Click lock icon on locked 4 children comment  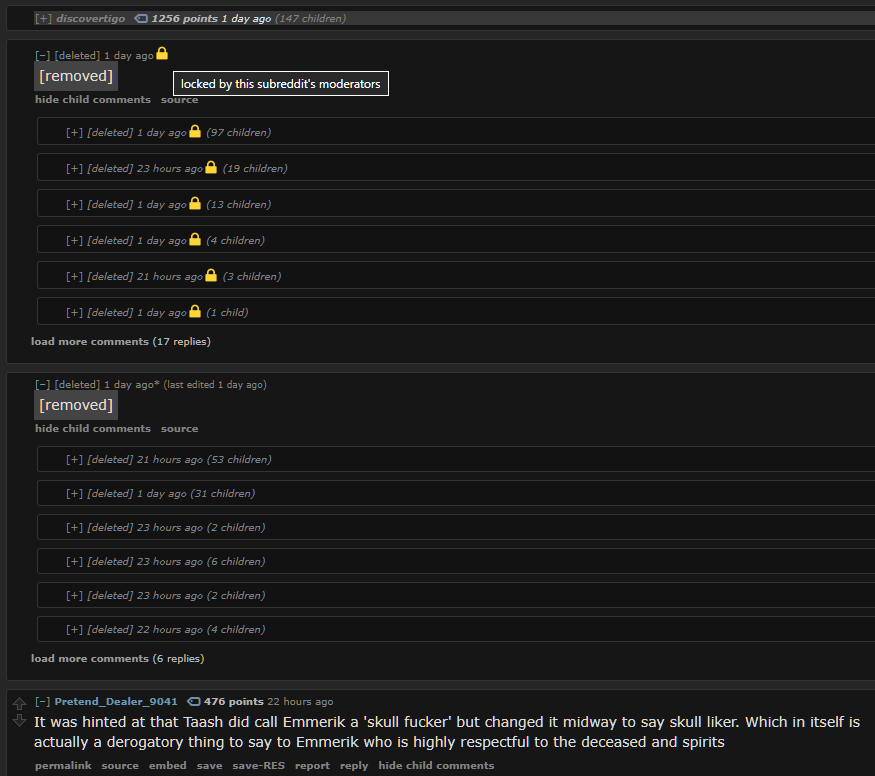click(195, 239)
